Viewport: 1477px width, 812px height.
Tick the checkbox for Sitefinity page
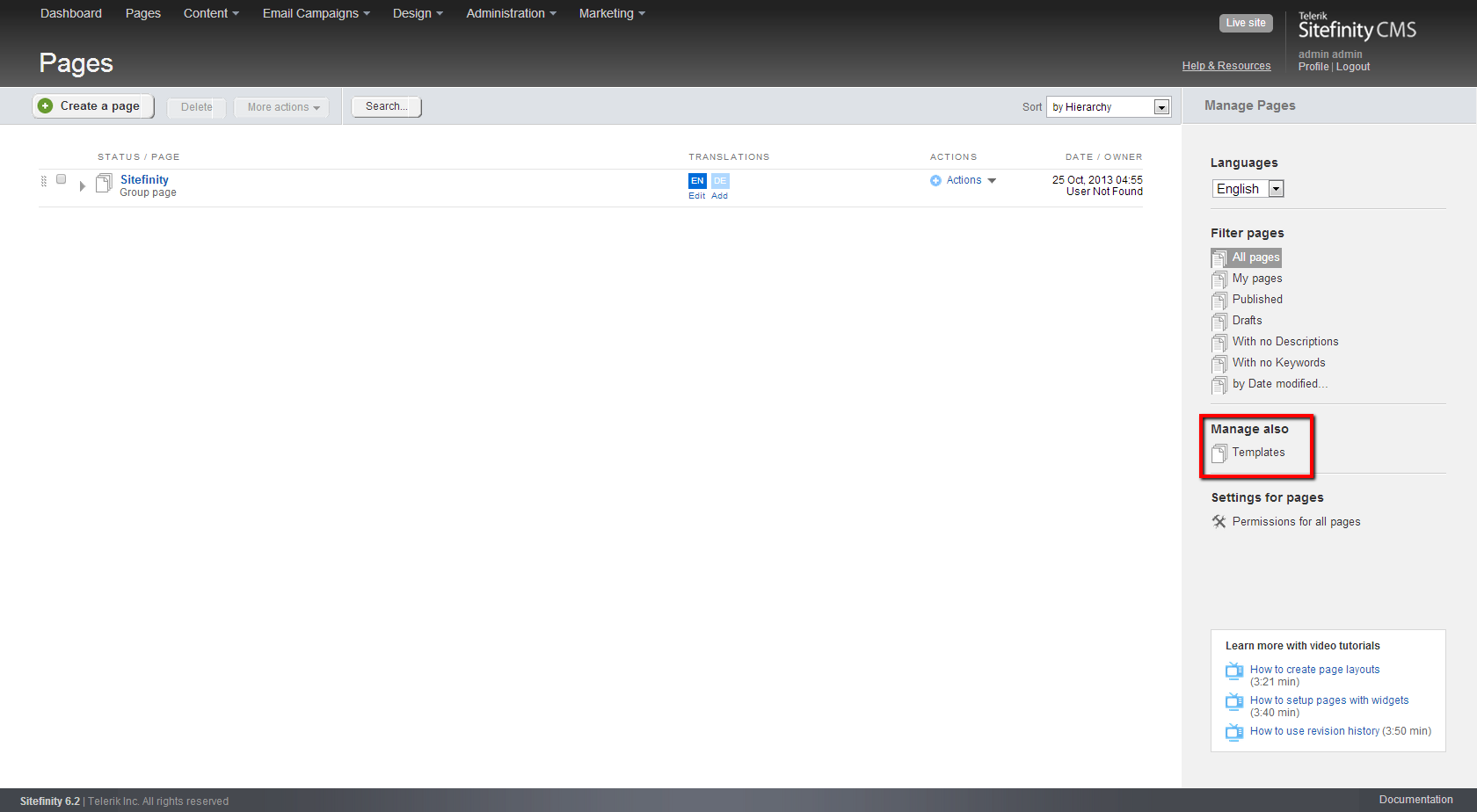[x=62, y=179]
